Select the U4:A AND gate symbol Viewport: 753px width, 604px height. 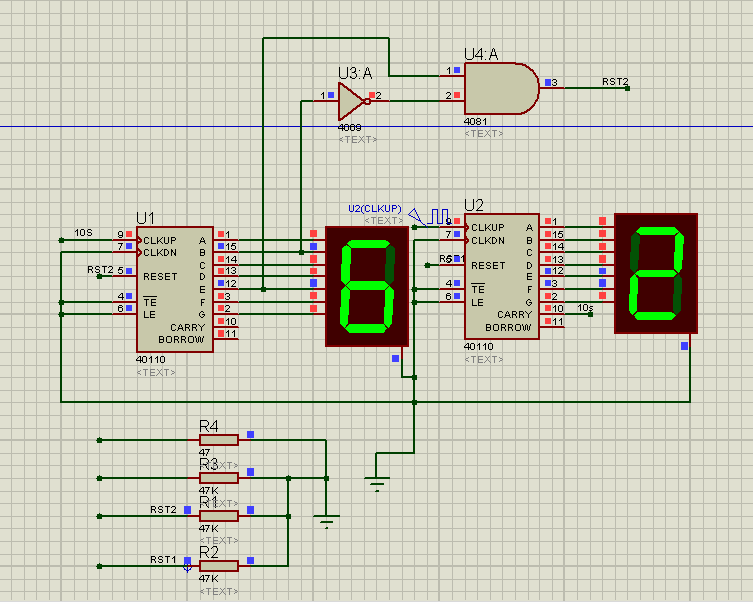501,88
